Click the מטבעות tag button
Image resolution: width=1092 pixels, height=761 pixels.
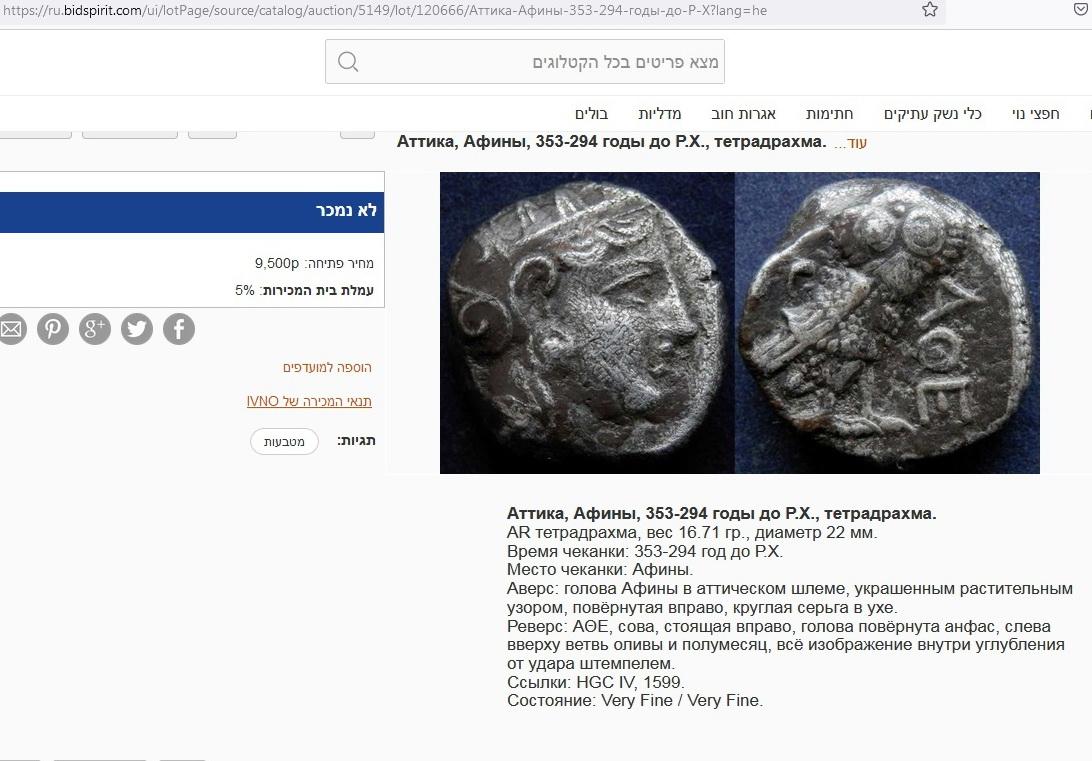284,441
